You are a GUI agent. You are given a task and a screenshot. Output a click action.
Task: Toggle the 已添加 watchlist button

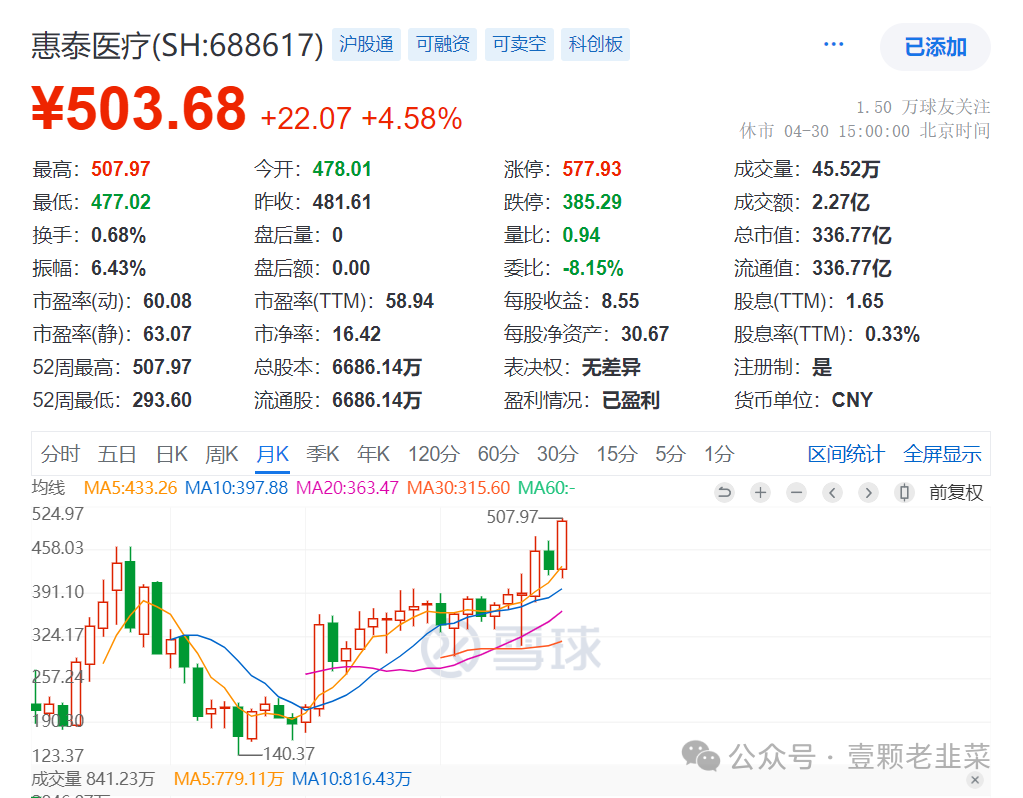(935, 47)
